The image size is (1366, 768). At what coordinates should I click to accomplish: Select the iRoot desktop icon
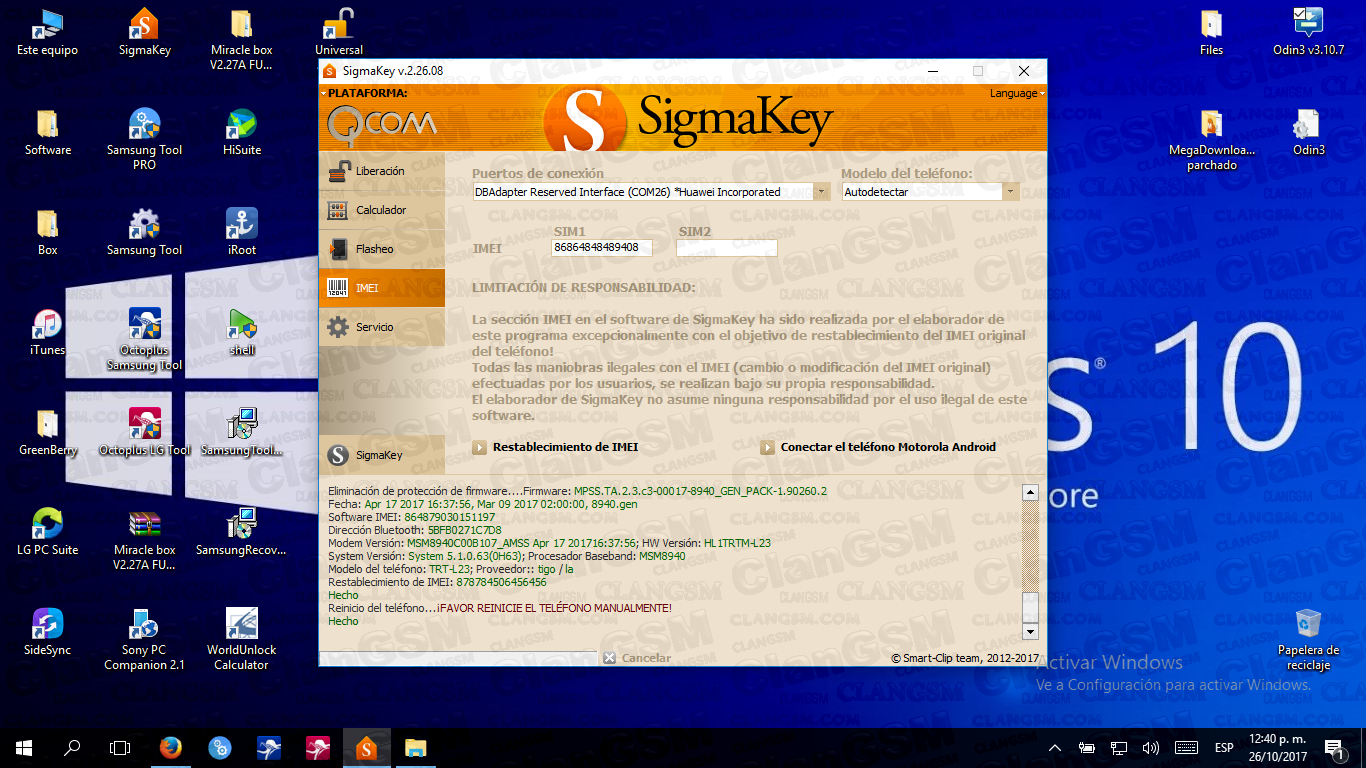[241, 232]
